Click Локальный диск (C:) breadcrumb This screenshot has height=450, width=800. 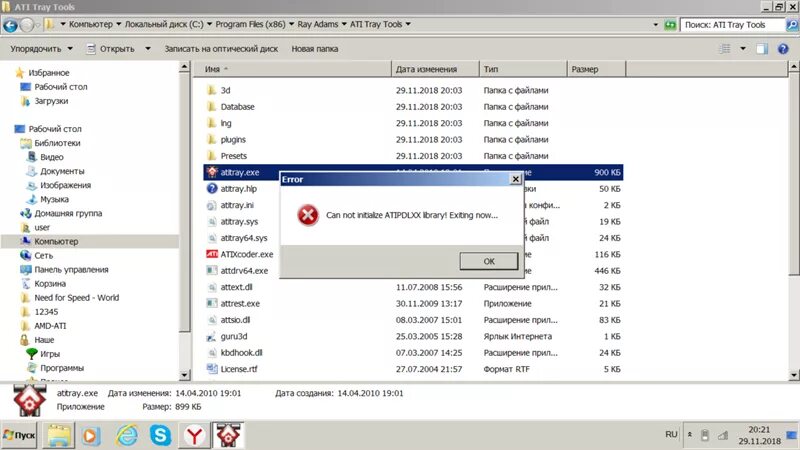[164, 24]
